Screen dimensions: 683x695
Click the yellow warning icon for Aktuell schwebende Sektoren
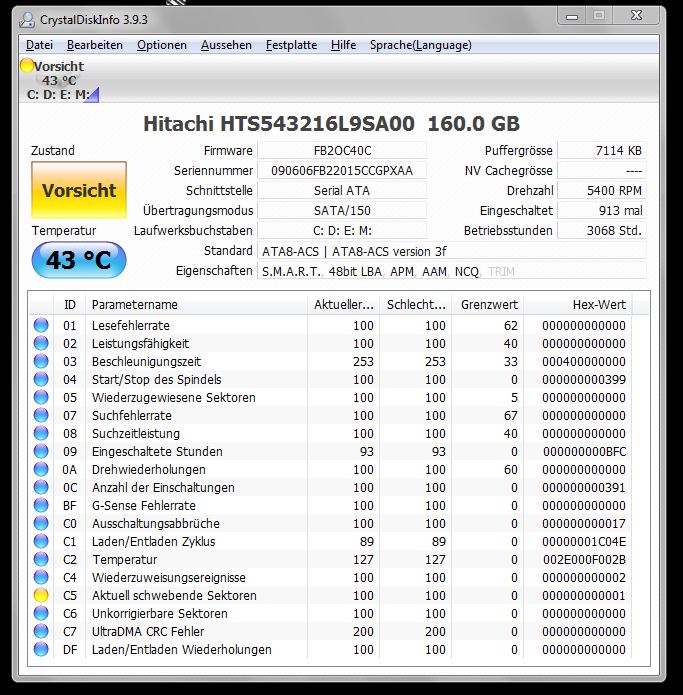point(41,595)
